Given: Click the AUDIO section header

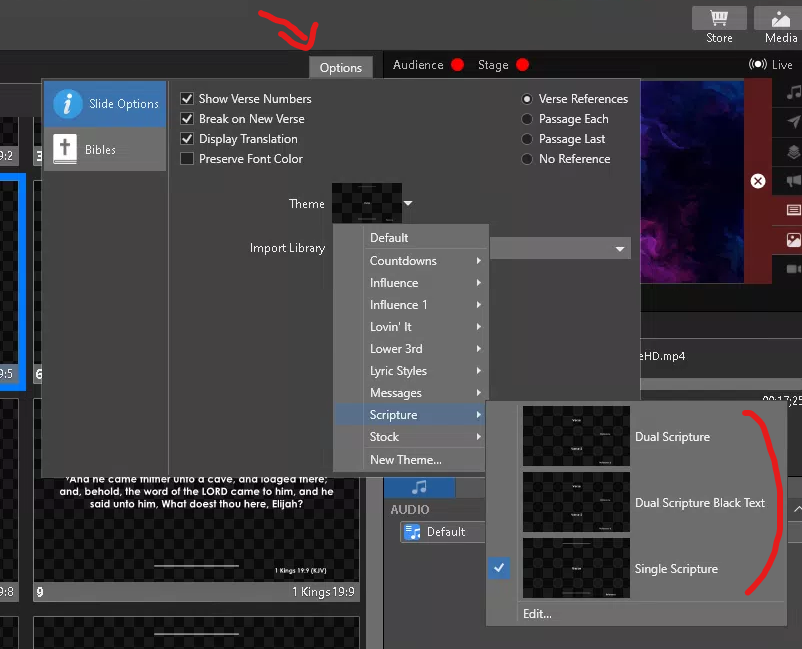Looking at the screenshot, I should tap(410, 509).
